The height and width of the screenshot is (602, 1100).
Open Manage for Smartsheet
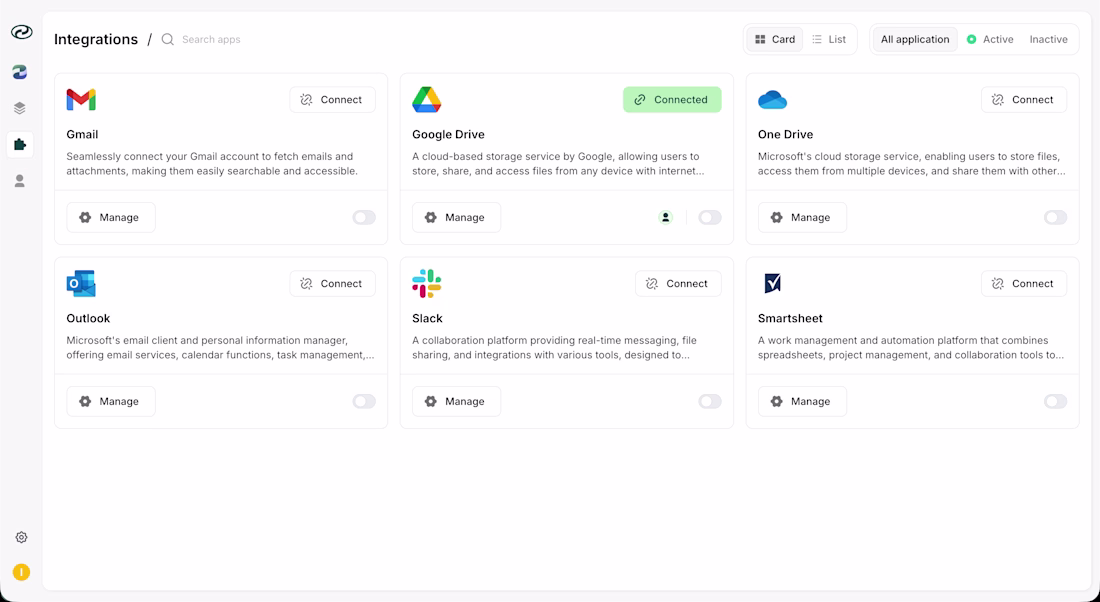[x=803, y=401]
